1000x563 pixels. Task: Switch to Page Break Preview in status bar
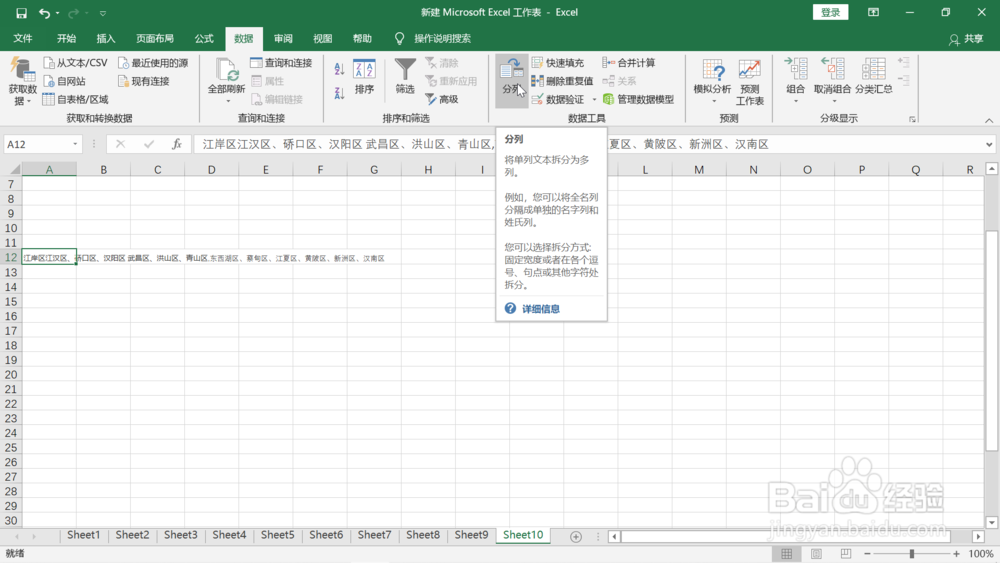tap(846, 553)
